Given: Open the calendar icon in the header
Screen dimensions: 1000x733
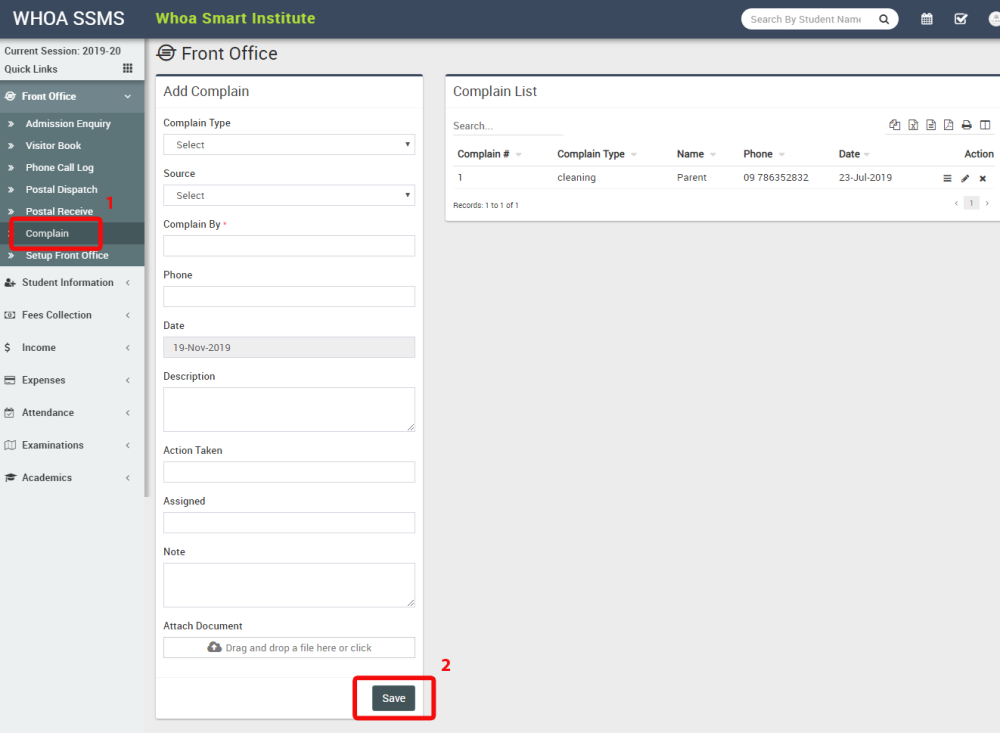Looking at the screenshot, I should [x=926, y=18].
